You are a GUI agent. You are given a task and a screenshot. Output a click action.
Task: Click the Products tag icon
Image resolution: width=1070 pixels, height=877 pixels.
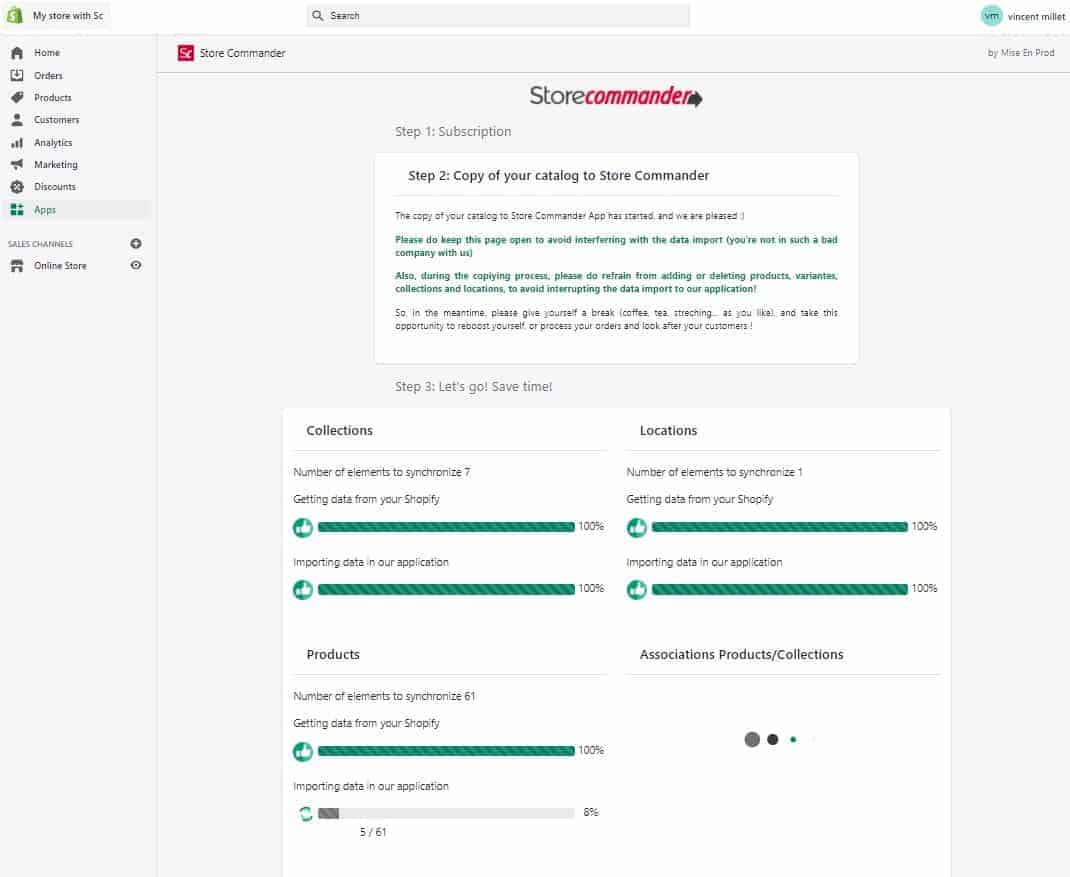17,98
